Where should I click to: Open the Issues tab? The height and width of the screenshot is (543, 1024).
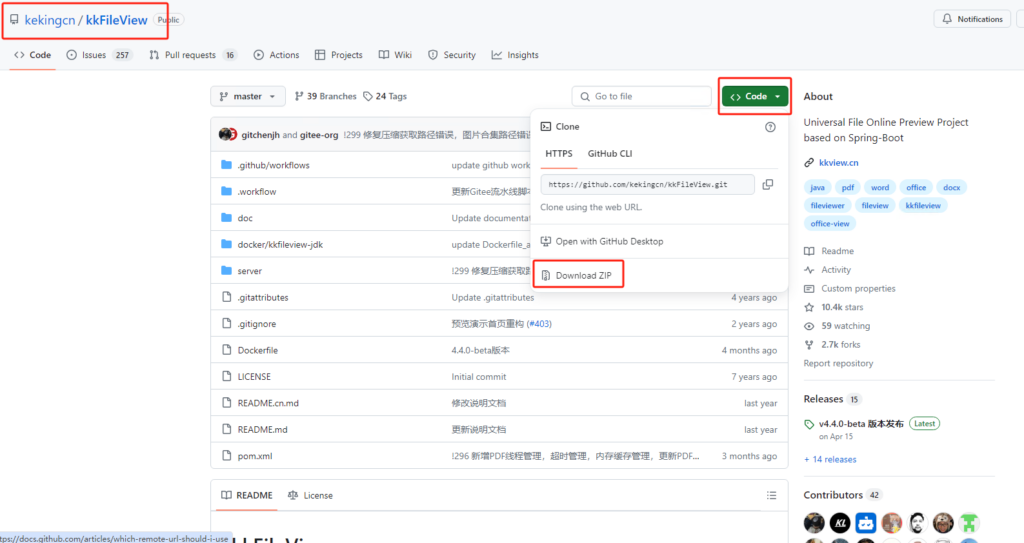click(99, 55)
